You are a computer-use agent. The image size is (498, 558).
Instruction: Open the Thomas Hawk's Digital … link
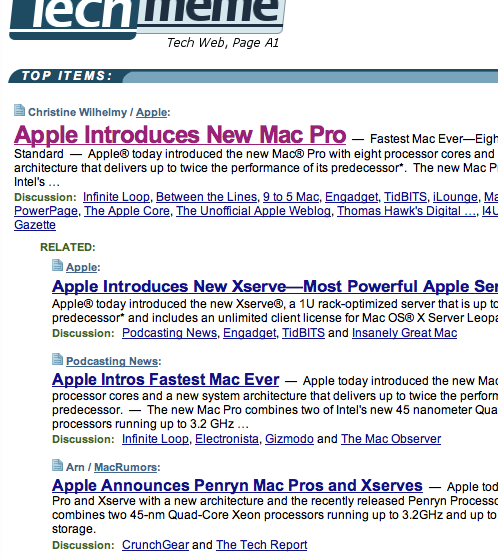(407, 211)
